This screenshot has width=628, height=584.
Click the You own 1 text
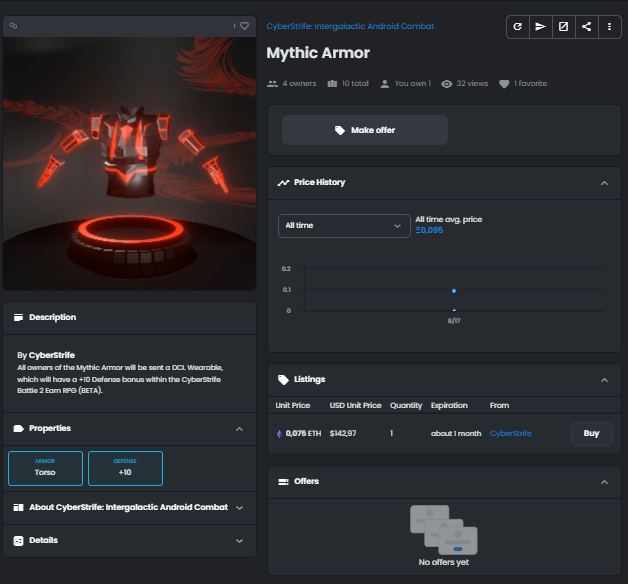[x=413, y=83]
